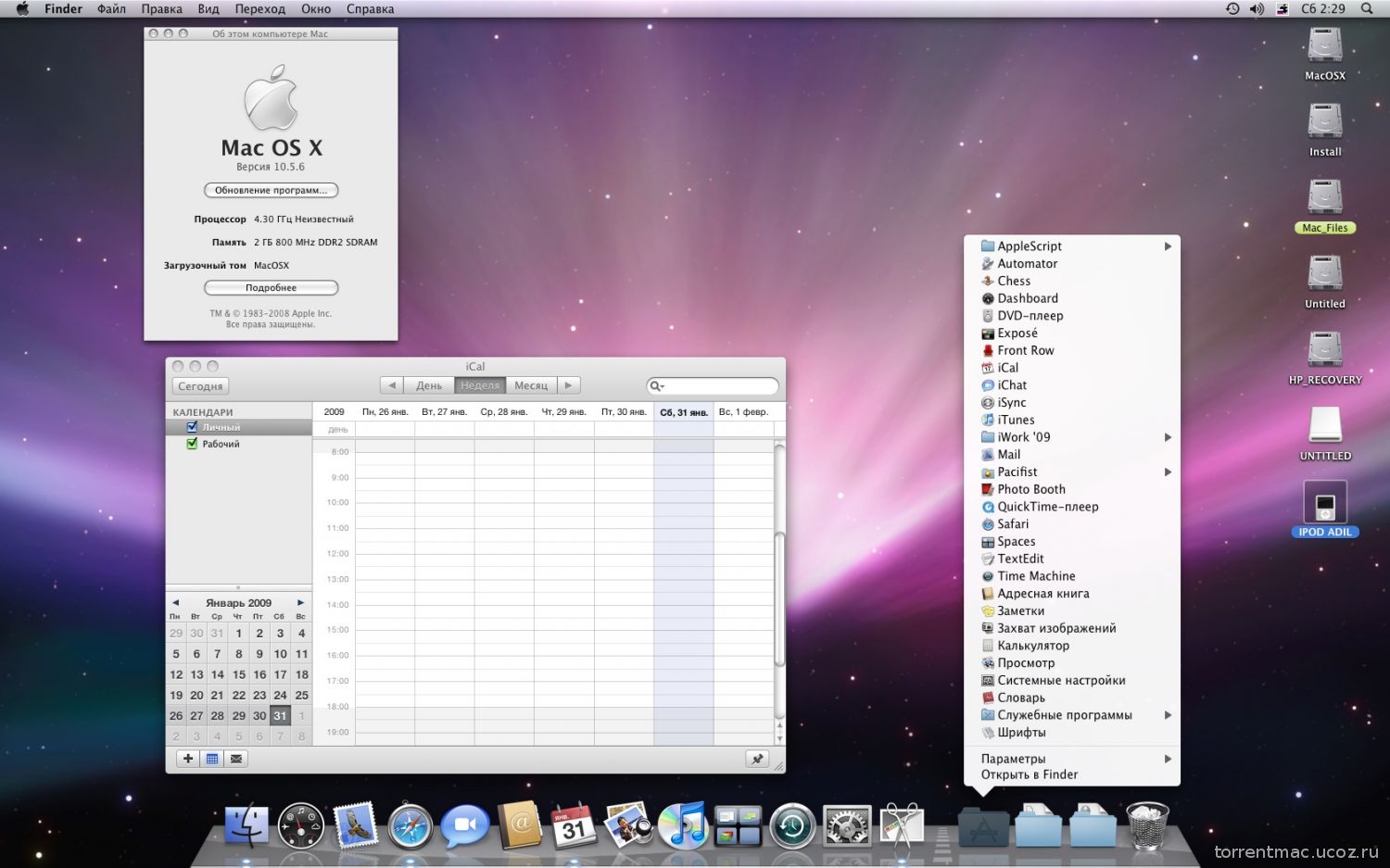This screenshot has height=868, width=1390.
Task: Open the Файл menu
Action: click(111, 8)
